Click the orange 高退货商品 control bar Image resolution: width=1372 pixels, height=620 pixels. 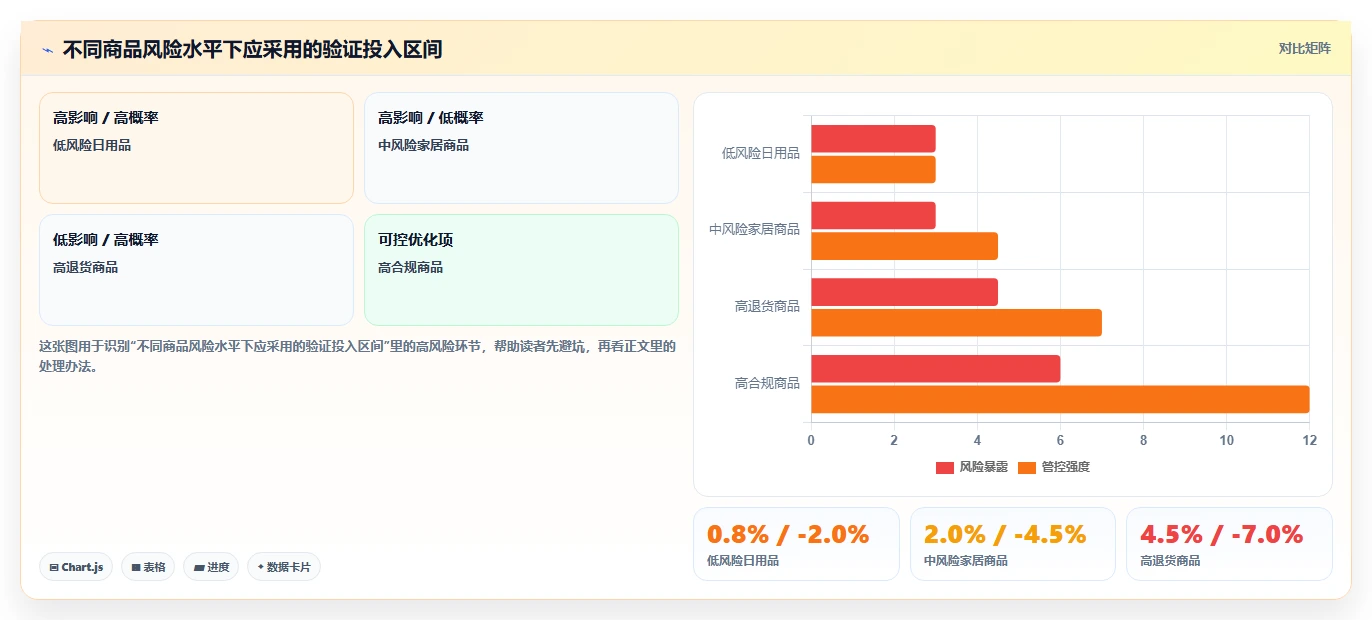click(956, 323)
